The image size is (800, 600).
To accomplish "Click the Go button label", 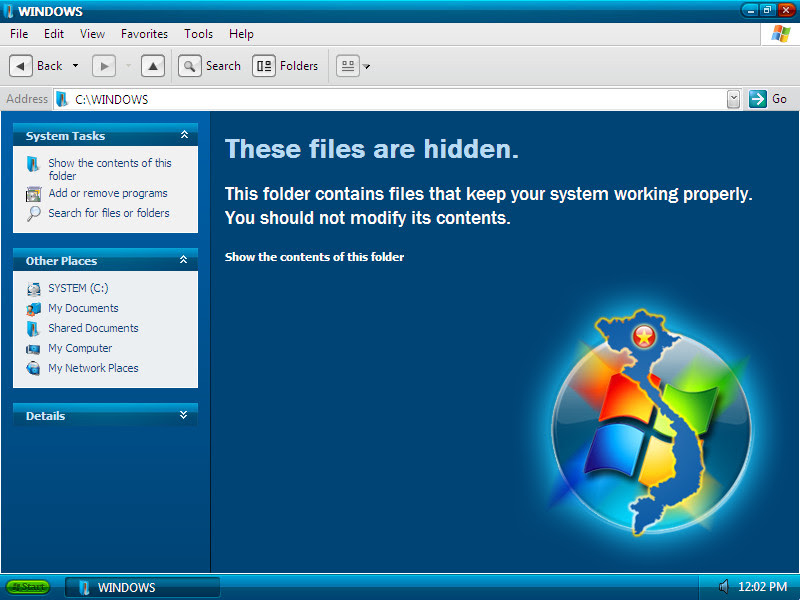I will (x=779, y=99).
